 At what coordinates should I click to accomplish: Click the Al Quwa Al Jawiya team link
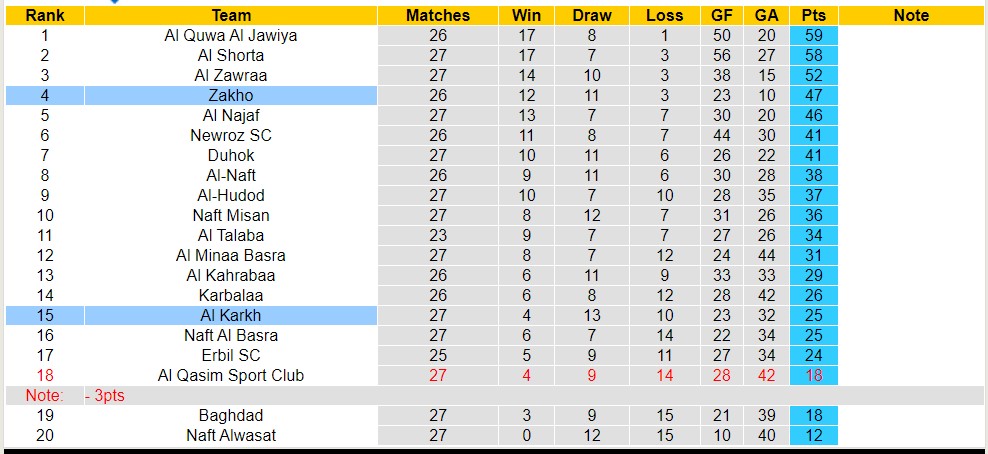coord(231,35)
